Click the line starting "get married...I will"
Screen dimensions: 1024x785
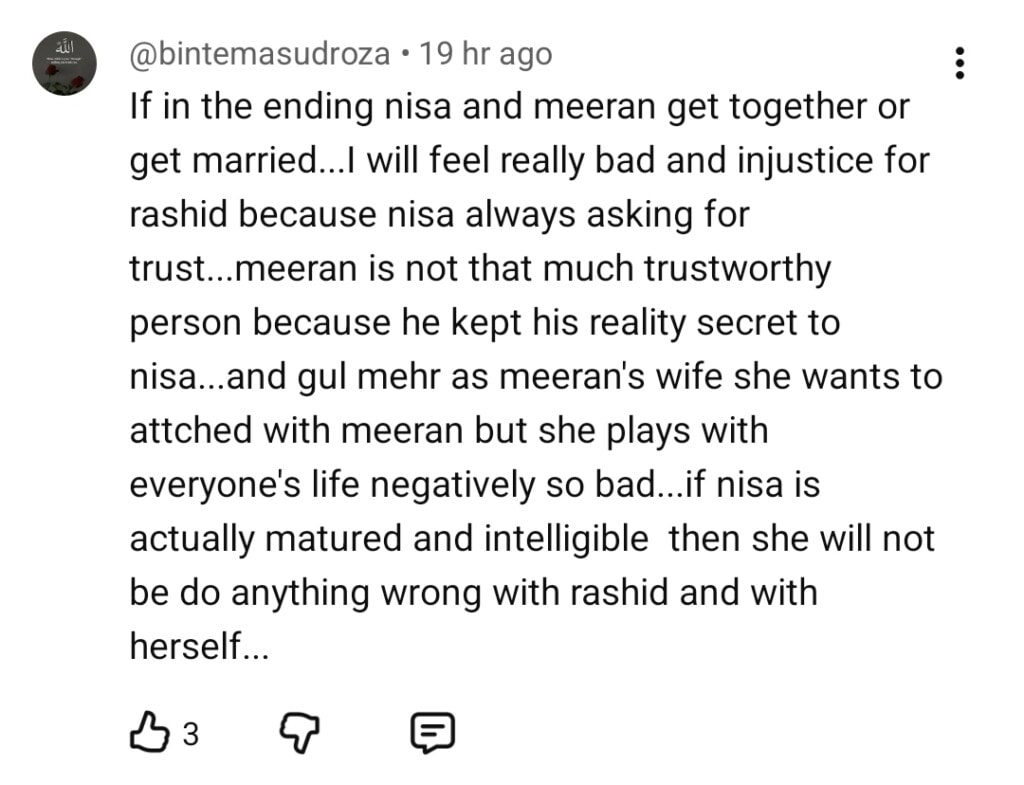pos(529,162)
